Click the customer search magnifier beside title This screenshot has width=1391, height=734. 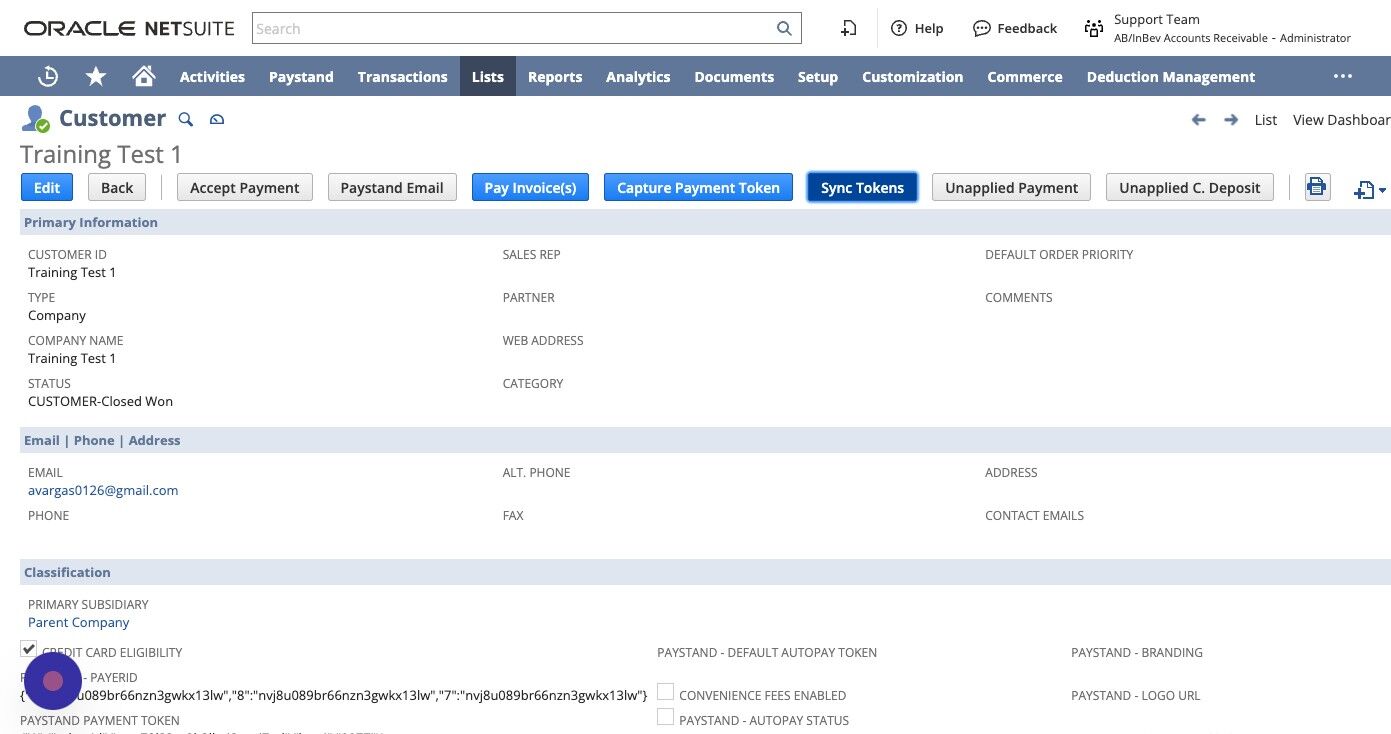(x=185, y=119)
